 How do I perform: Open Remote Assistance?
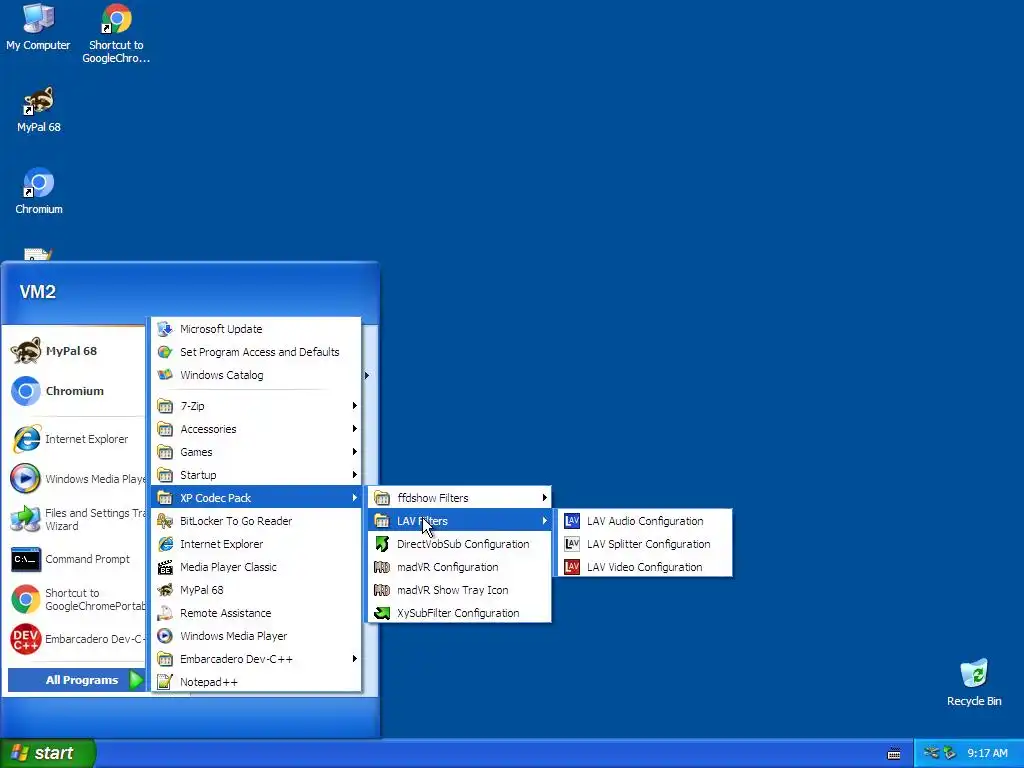point(256,613)
